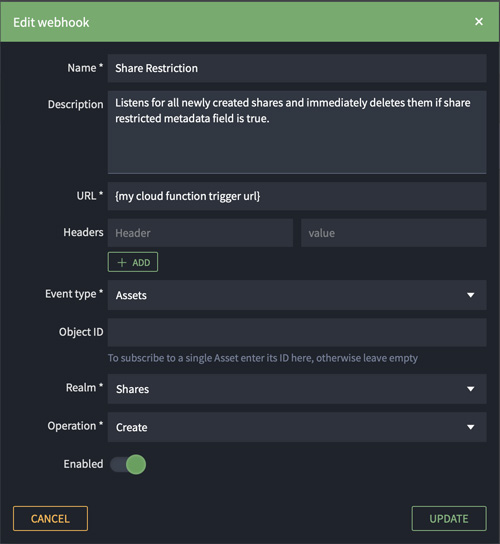Click the plus icon in ADD button
This screenshot has height=544, width=500.
pyautogui.click(x=122, y=262)
